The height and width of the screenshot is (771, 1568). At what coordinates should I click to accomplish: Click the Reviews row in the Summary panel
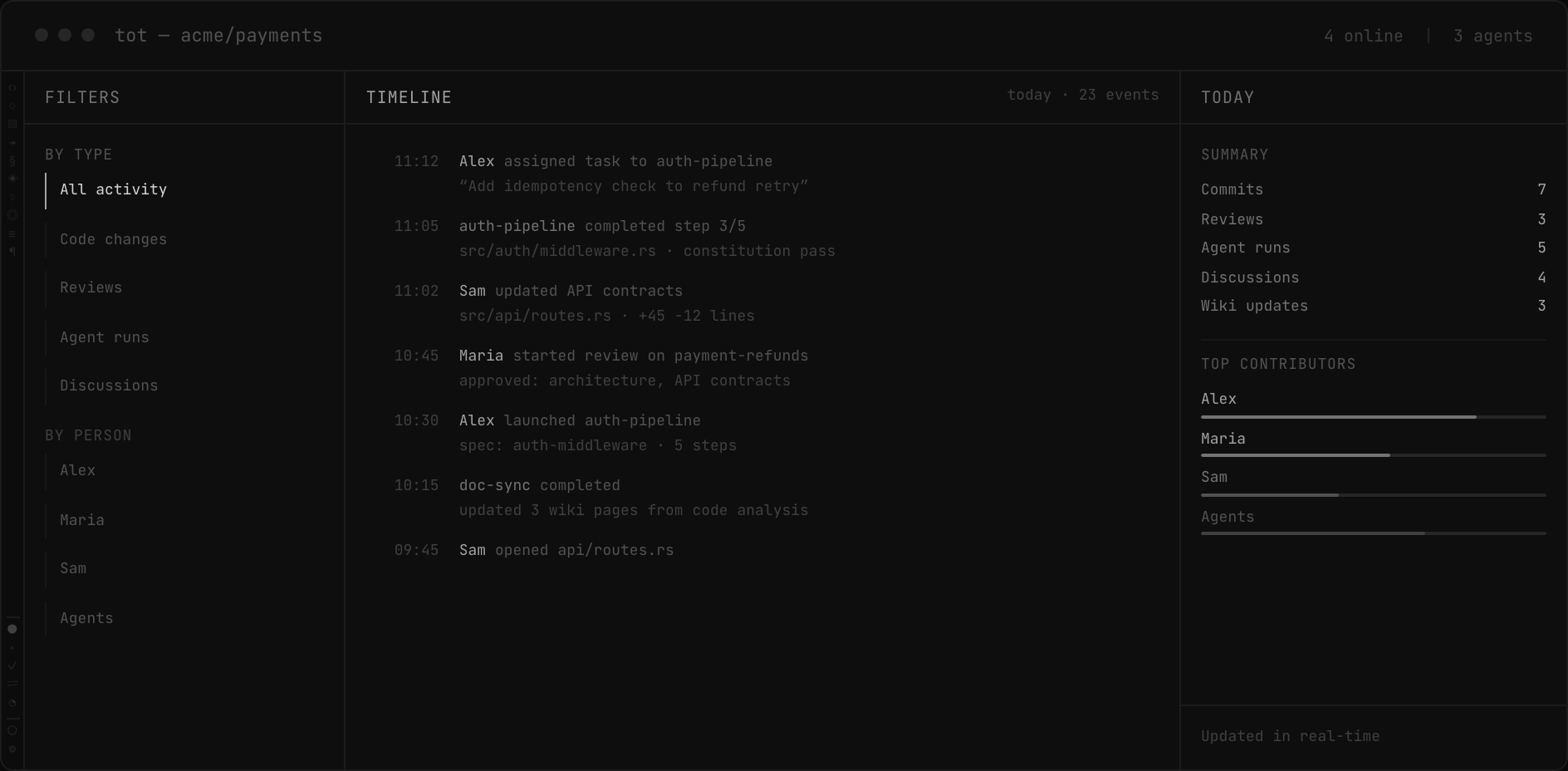[1374, 220]
